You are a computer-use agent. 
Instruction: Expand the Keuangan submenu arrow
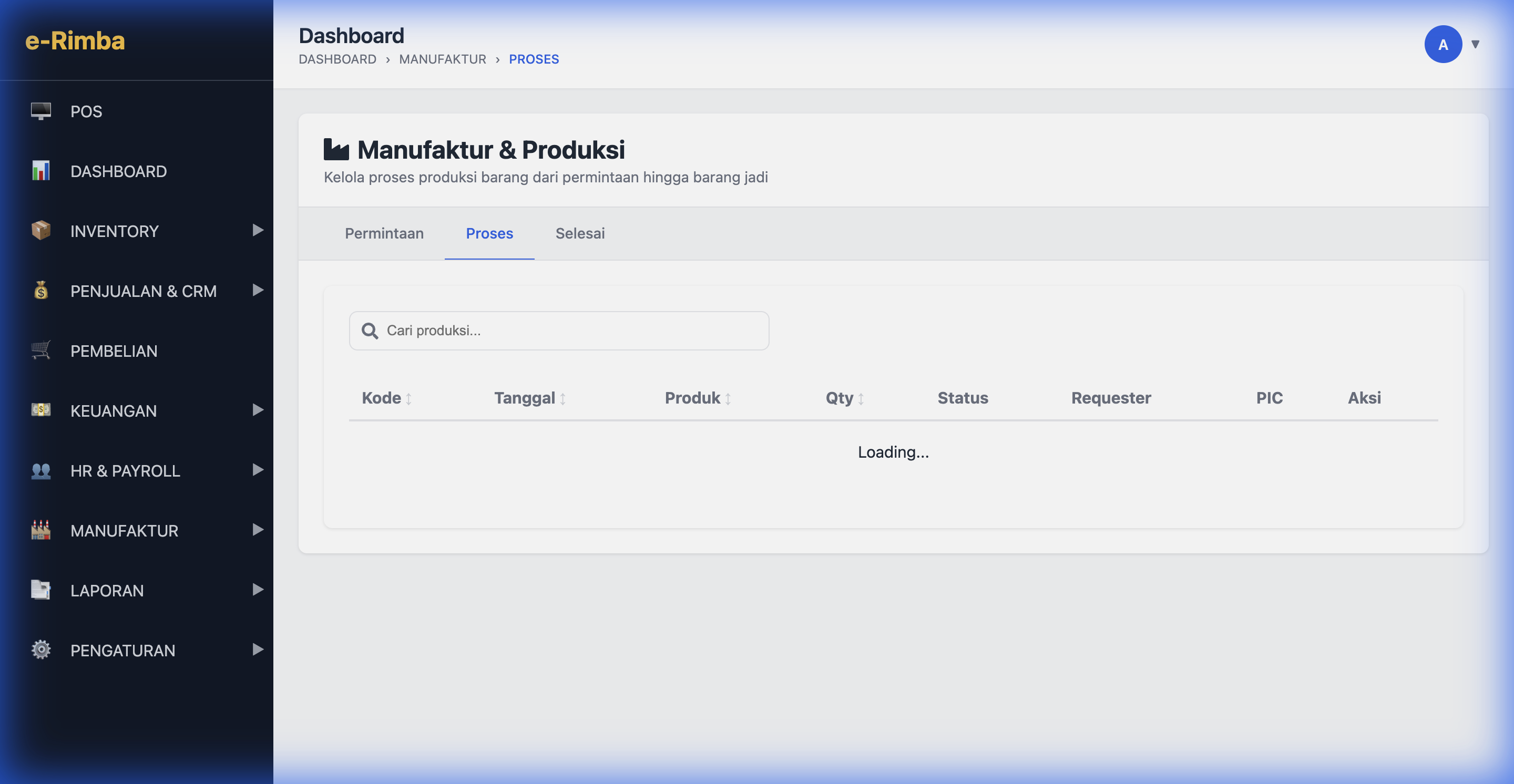tap(258, 410)
